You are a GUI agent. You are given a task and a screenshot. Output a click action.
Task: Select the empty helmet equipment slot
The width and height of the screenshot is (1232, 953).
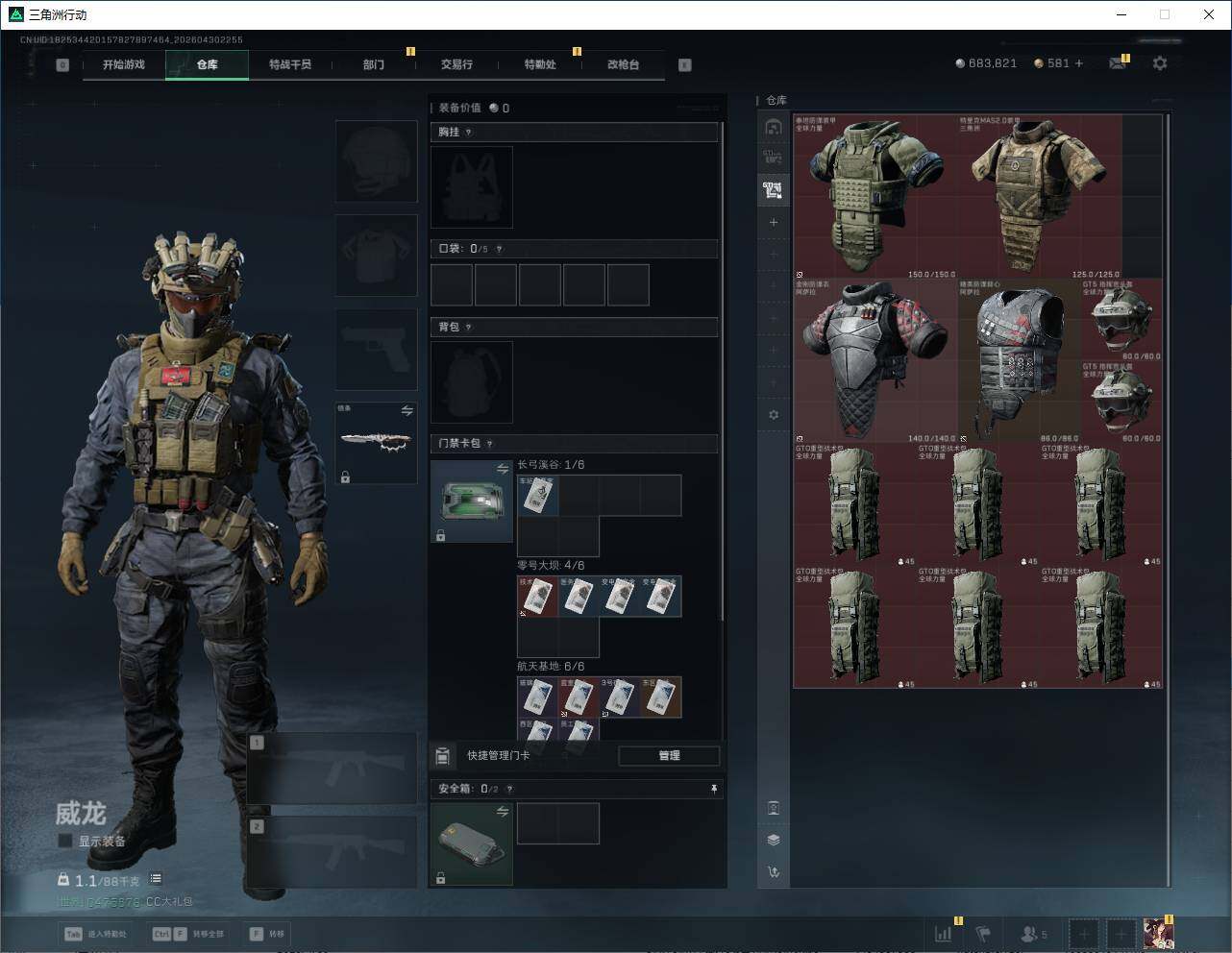[x=377, y=161]
